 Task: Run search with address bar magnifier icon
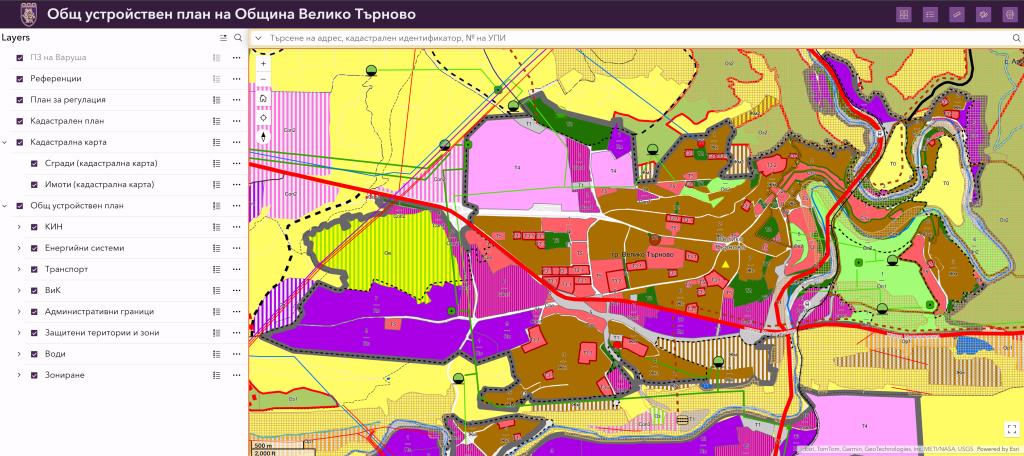click(1016, 39)
